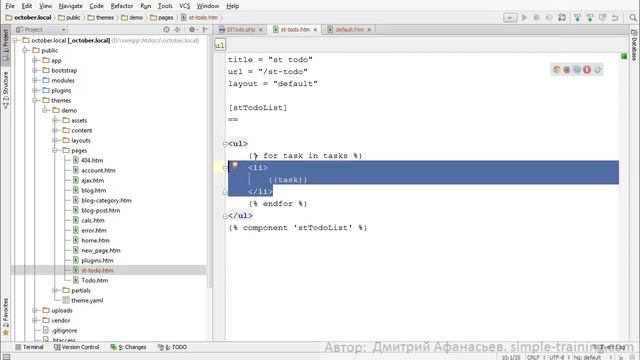Click the 'pages' breadcrumb in navigation bar

pos(162,18)
